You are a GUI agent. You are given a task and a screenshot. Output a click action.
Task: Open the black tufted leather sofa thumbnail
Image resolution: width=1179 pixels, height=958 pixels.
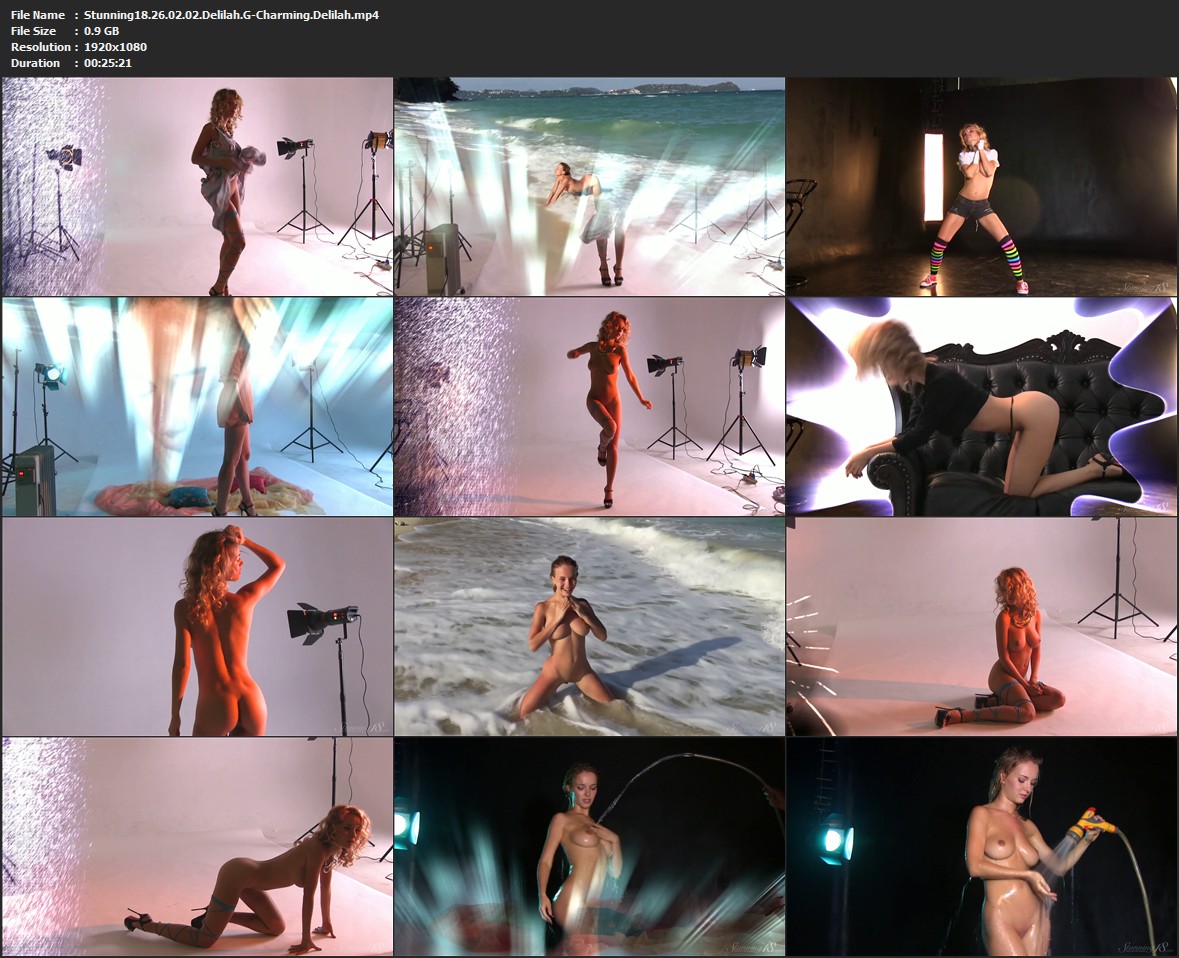click(x=981, y=406)
